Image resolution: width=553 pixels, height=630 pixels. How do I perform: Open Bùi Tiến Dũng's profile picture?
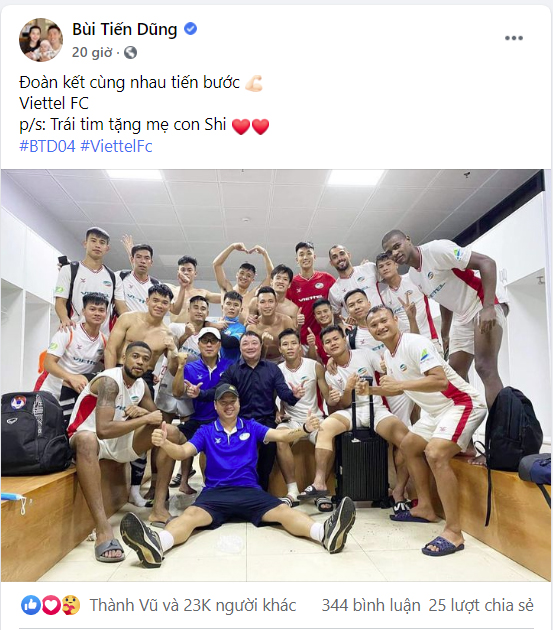(x=41, y=40)
